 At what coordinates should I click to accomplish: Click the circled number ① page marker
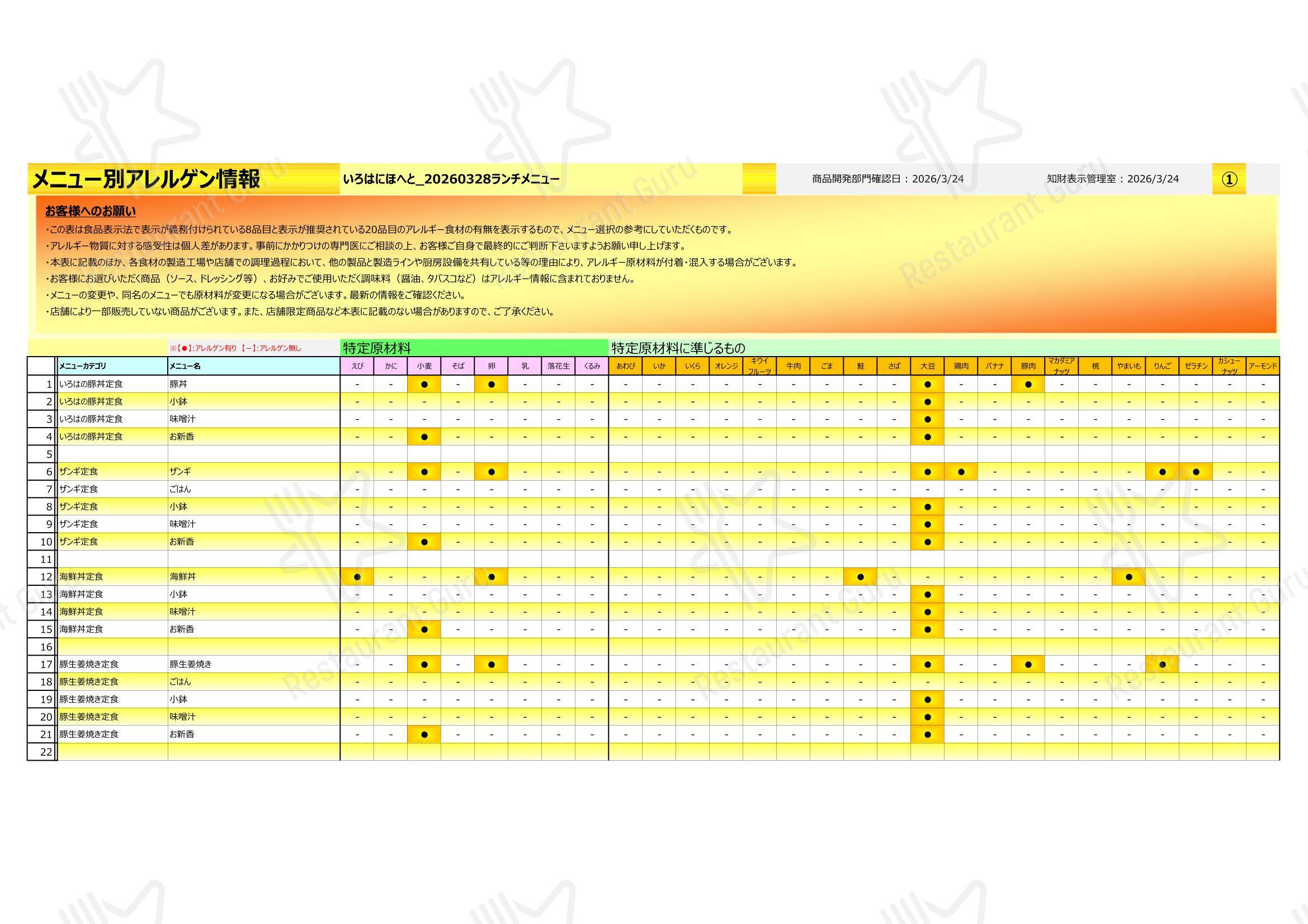click(1229, 179)
